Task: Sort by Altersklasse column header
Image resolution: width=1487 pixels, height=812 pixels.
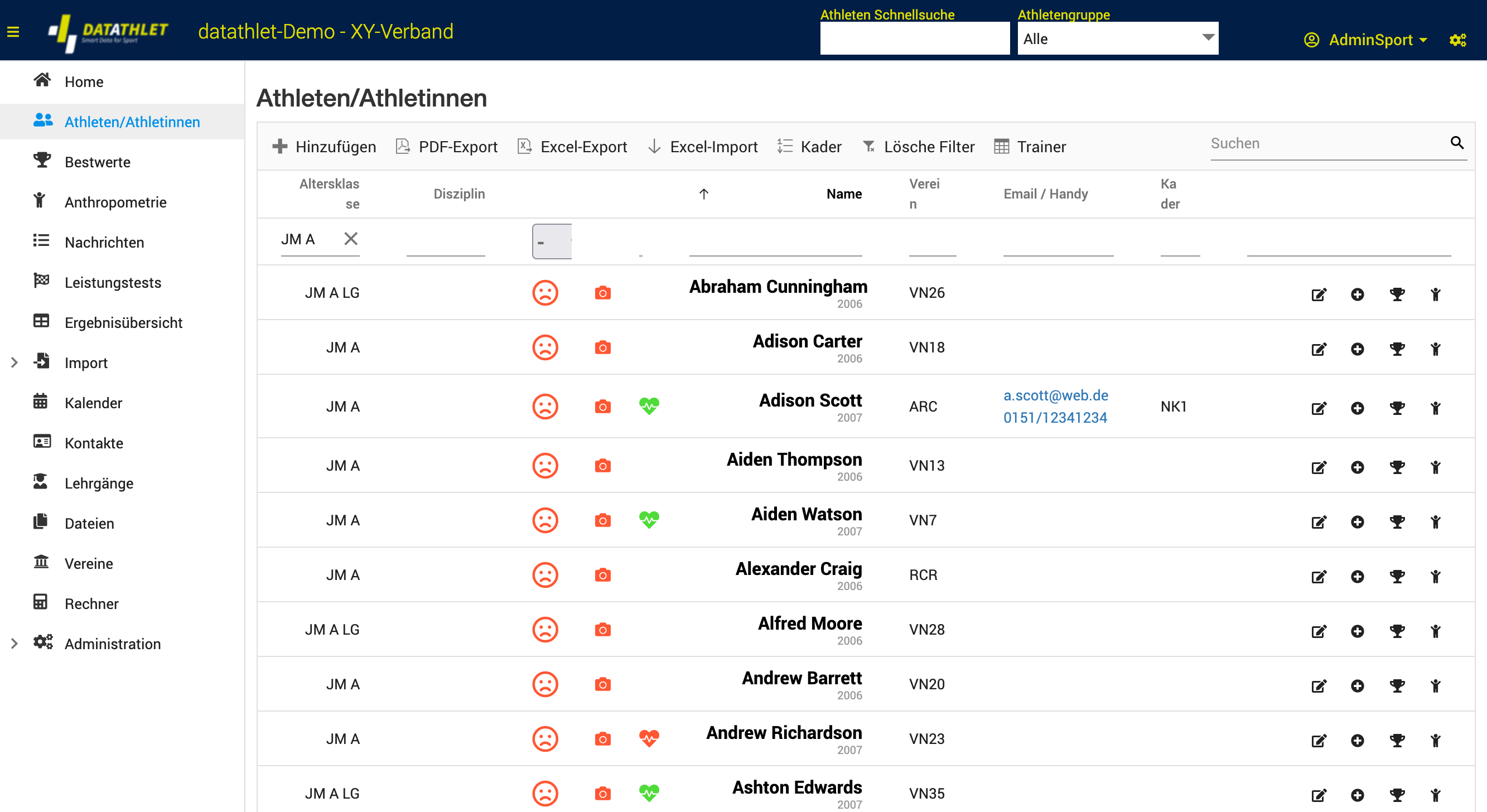Action: [x=329, y=194]
